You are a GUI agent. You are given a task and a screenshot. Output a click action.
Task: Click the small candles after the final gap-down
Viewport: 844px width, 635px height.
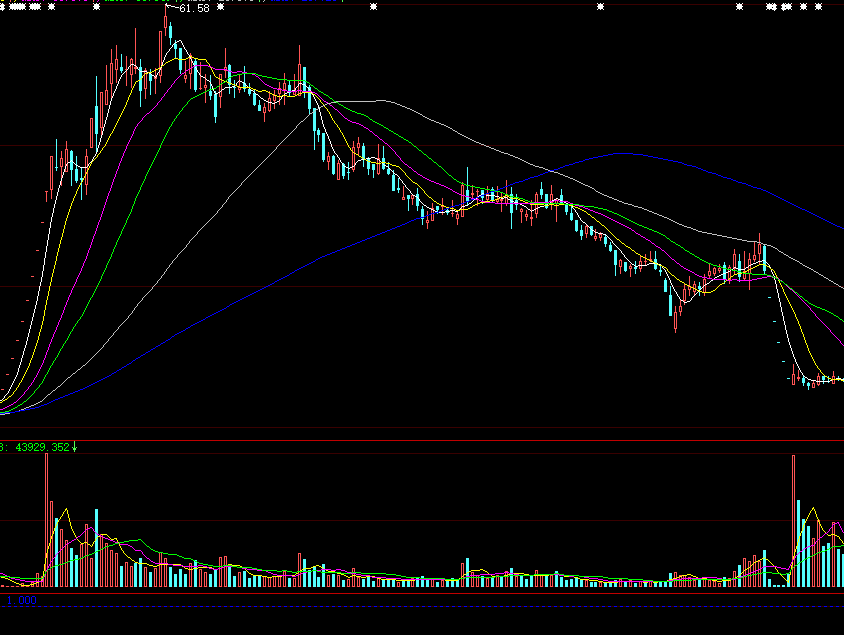[815, 380]
